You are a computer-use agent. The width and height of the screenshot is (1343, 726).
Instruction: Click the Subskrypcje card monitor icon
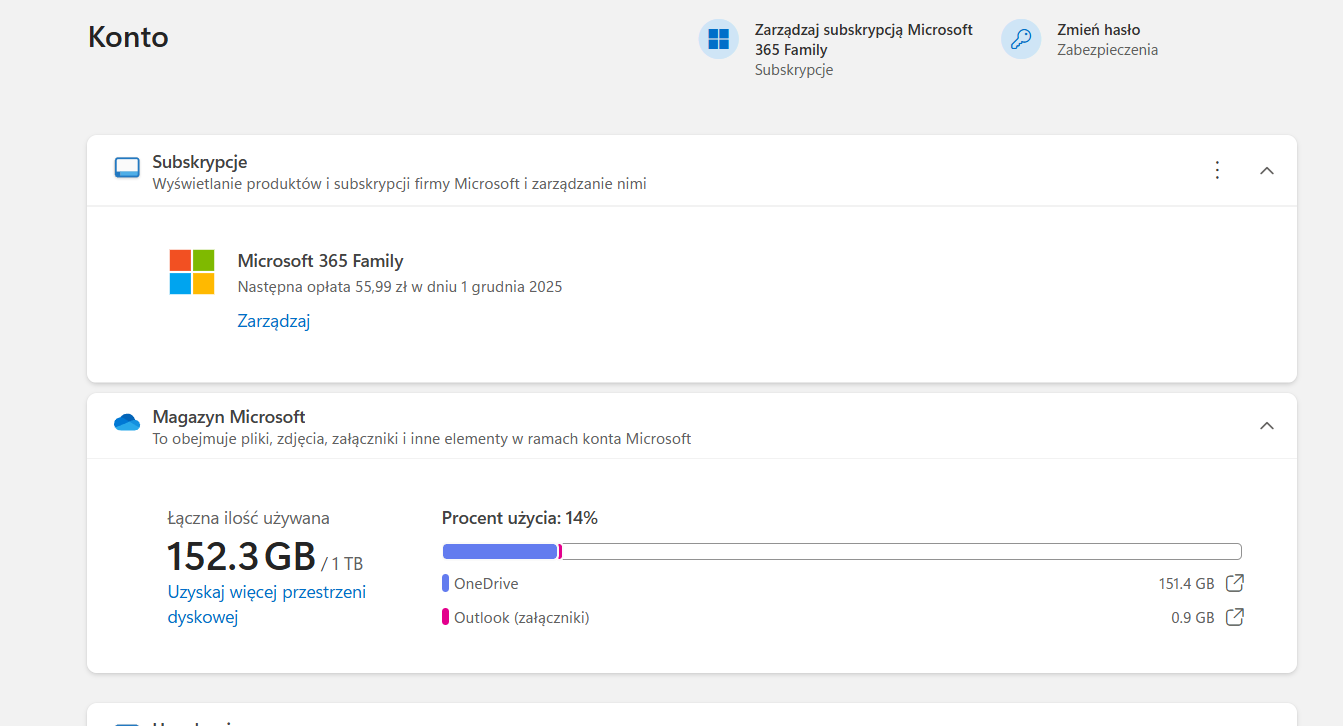[127, 168]
